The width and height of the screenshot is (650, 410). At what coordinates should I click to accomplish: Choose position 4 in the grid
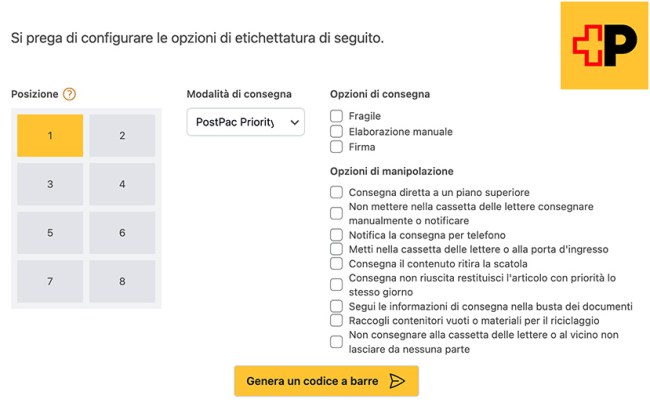[x=122, y=184]
